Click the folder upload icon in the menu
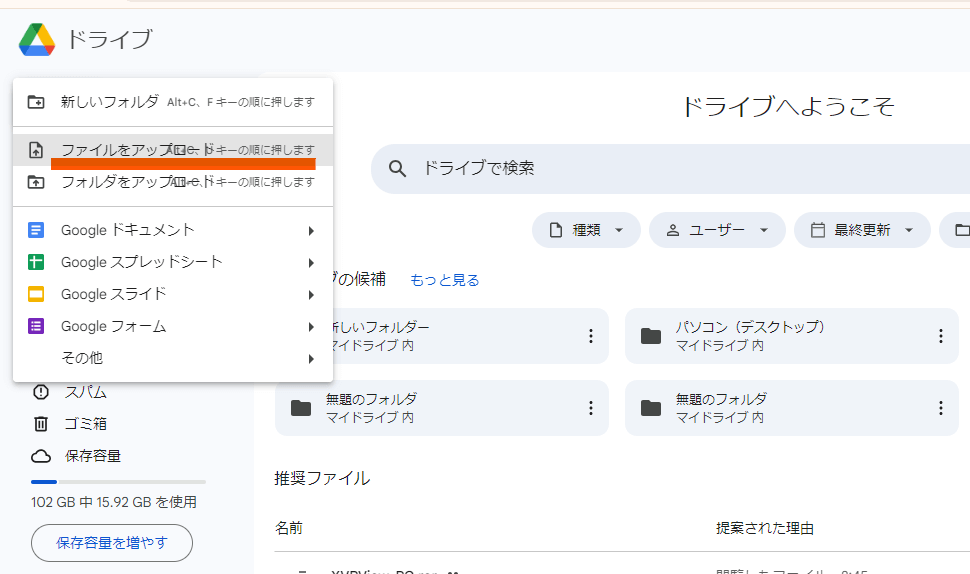 click(x=36, y=182)
